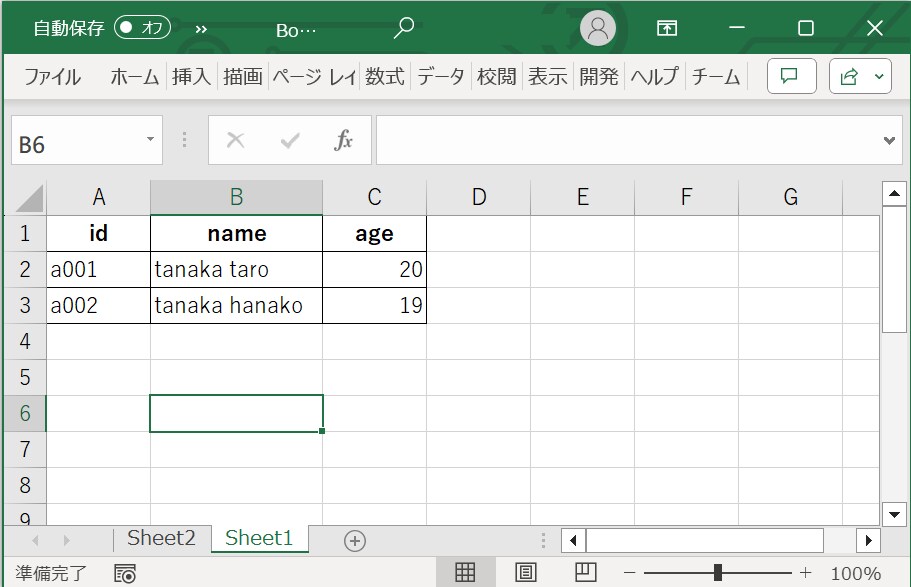Click the ribbon display options icon
The image size is (911, 587).
point(666,28)
